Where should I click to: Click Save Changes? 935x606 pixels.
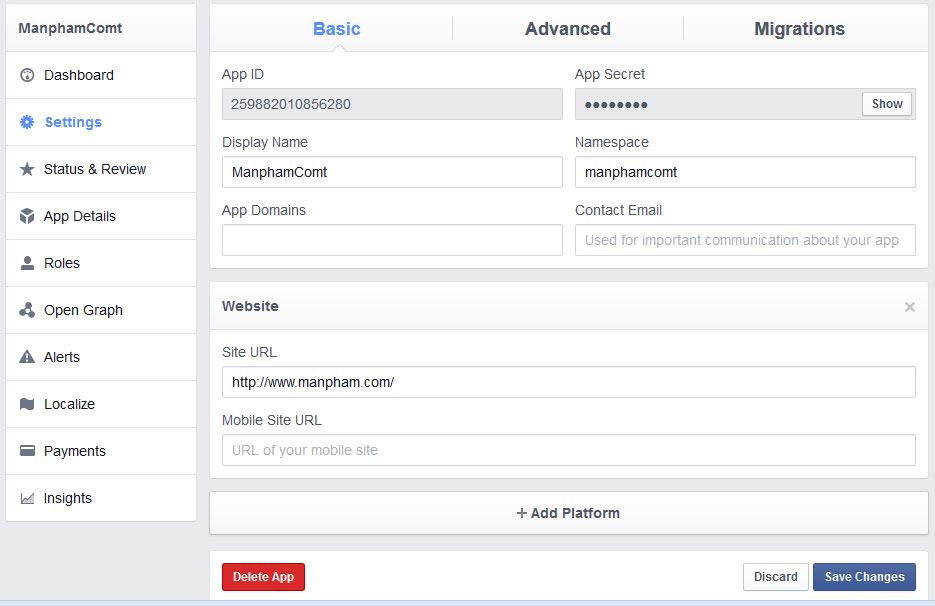coord(864,577)
